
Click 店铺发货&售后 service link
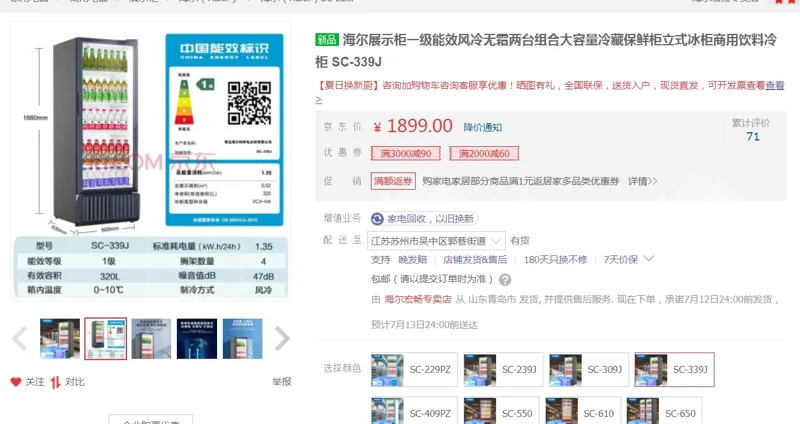[475, 260]
